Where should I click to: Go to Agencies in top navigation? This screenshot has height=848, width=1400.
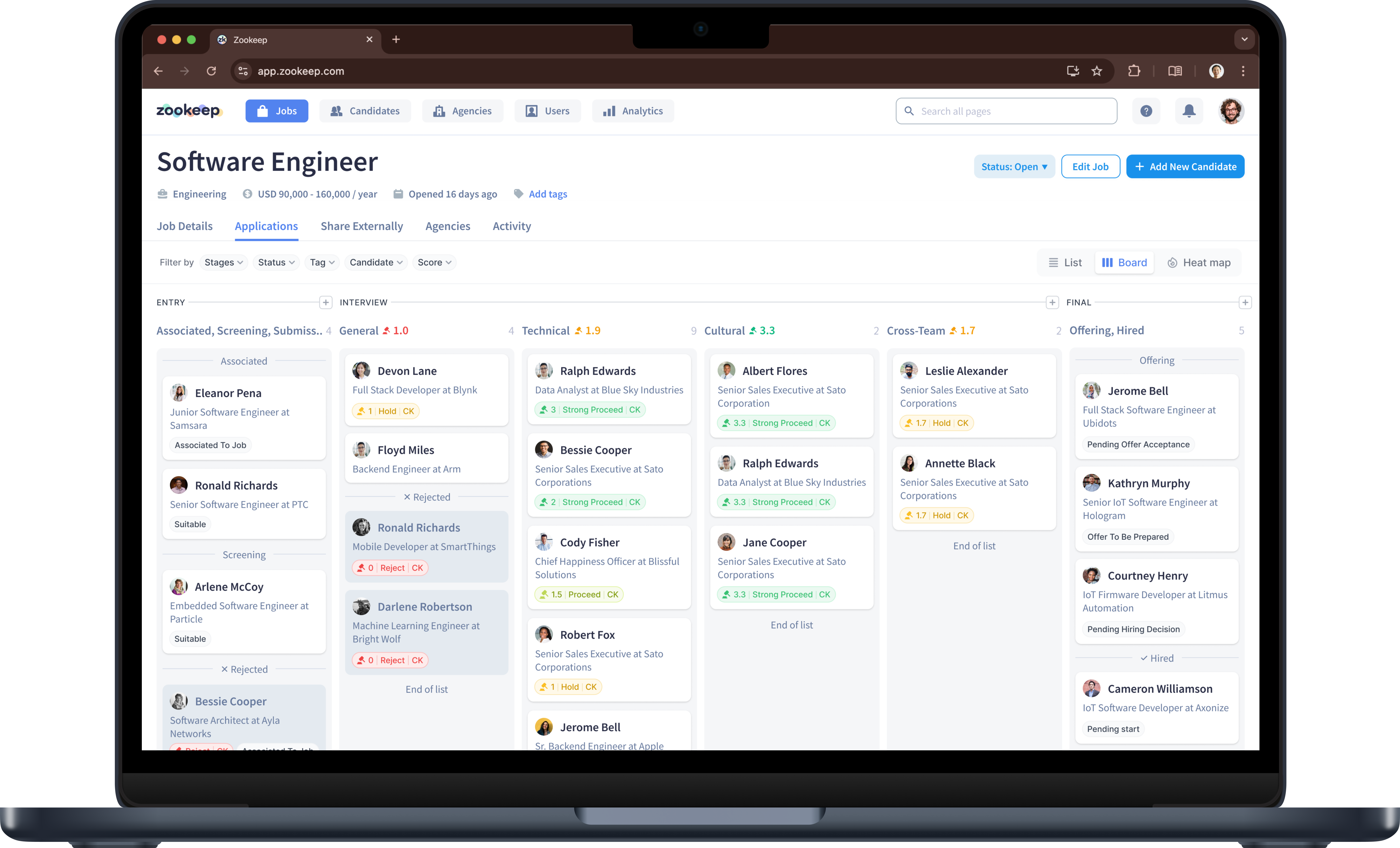click(x=462, y=111)
